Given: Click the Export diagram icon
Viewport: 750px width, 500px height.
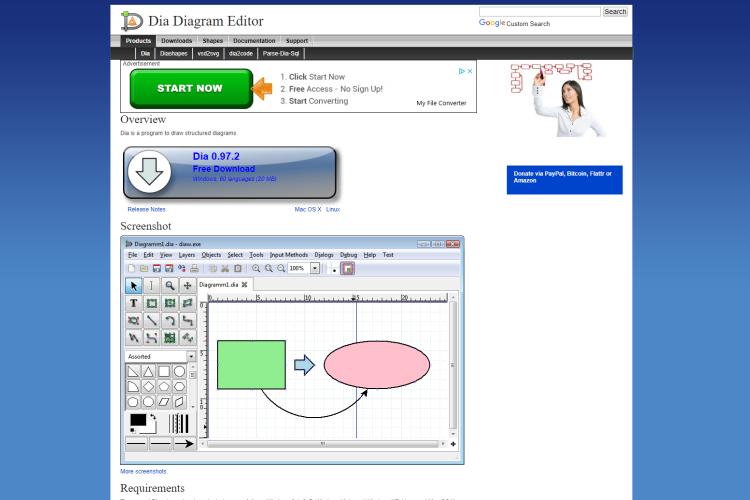Looking at the screenshot, I should [x=182, y=268].
